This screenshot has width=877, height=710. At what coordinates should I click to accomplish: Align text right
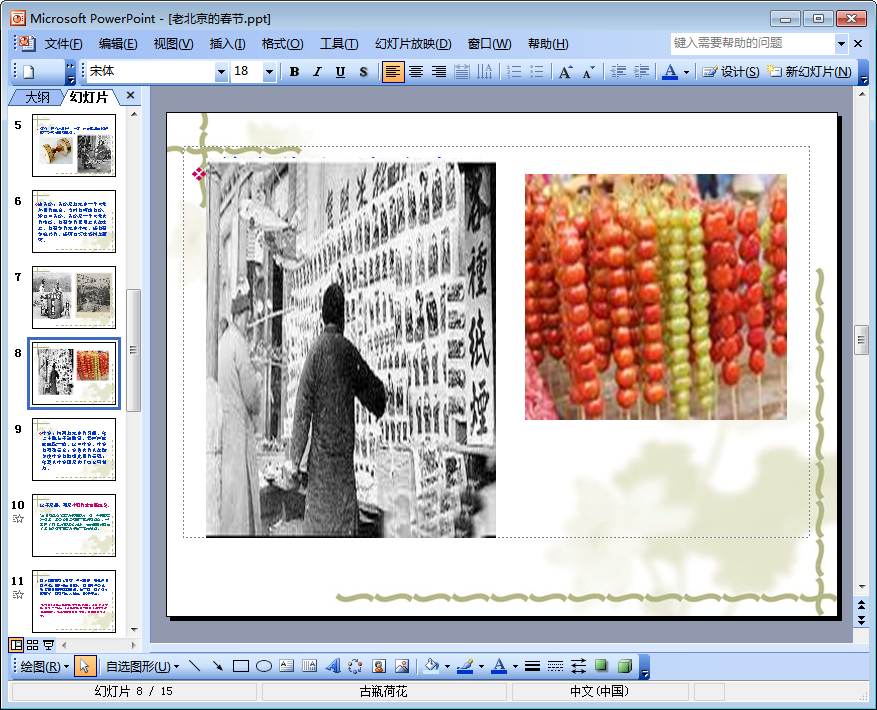(438, 72)
